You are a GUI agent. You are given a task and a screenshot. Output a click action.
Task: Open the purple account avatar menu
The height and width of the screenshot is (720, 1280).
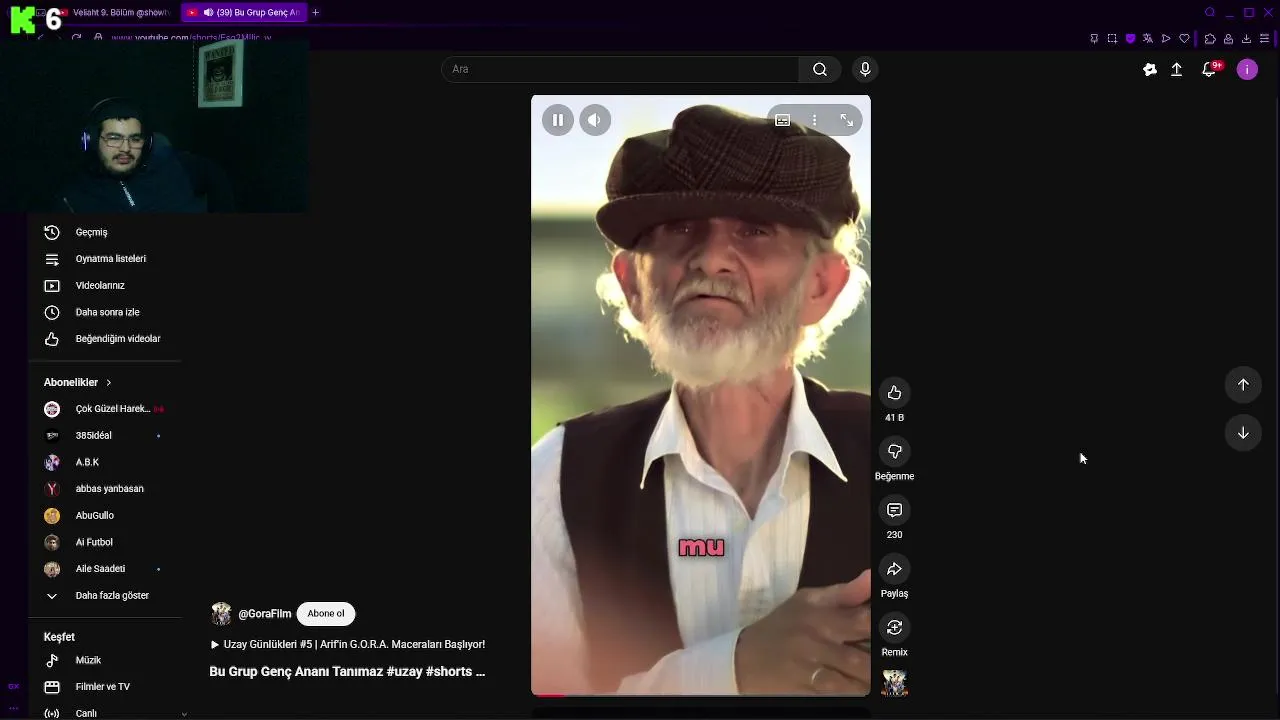pyautogui.click(x=1247, y=69)
